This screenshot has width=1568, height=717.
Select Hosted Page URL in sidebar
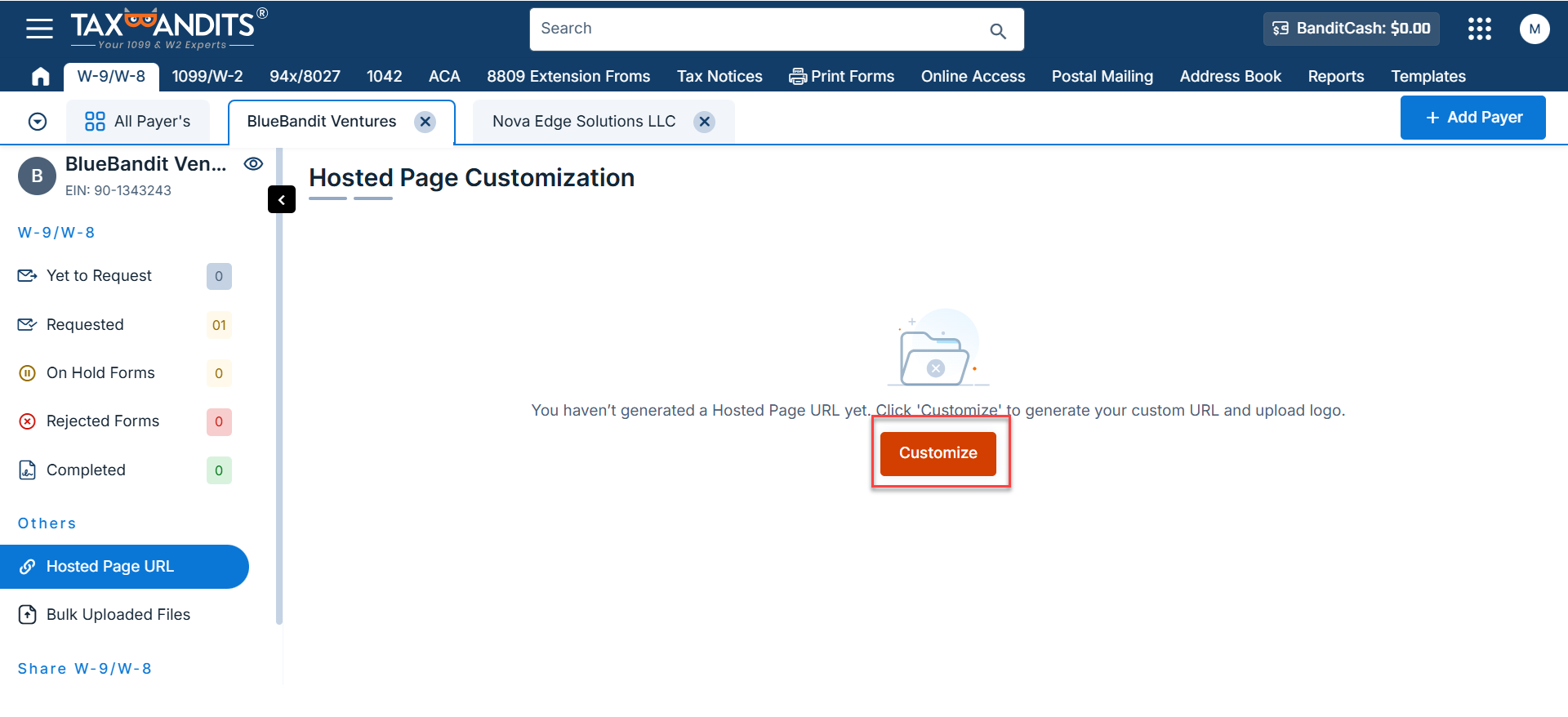tap(124, 567)
